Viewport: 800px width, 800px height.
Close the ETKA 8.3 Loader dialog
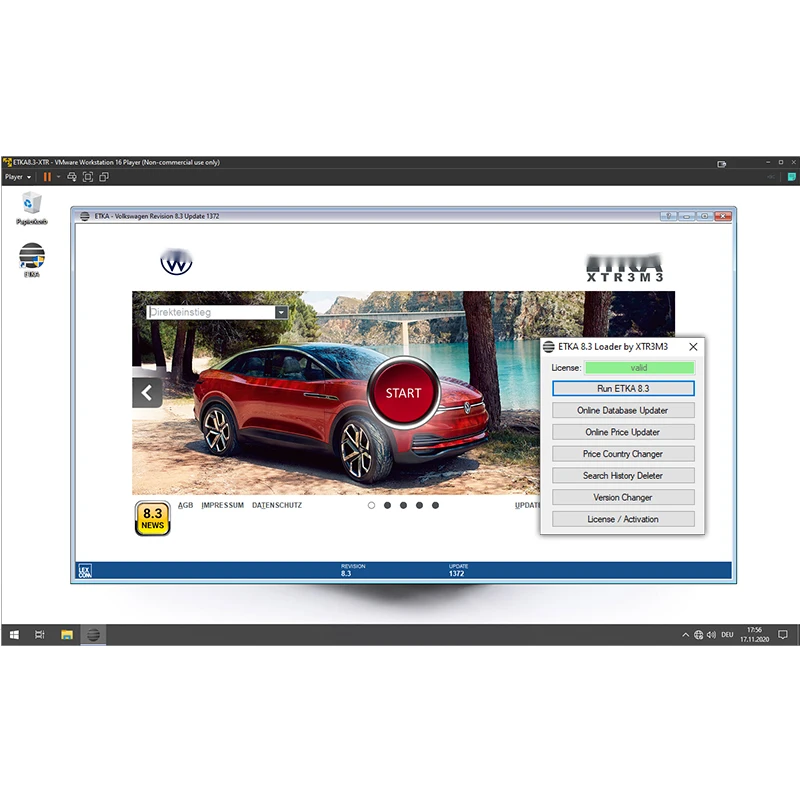pyautogui.click(x=693, y=347)
